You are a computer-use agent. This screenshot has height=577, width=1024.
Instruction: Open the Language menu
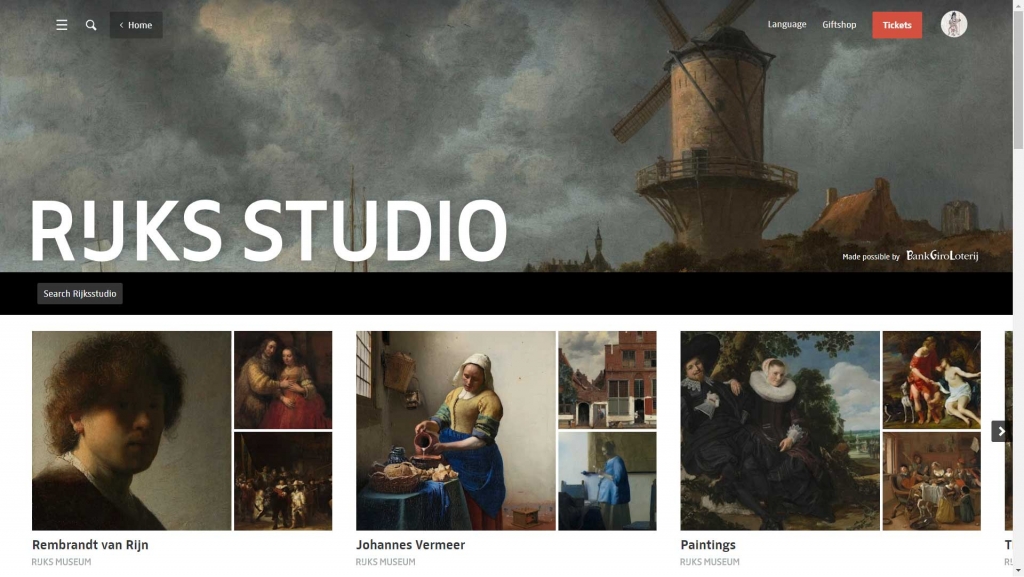786,25
